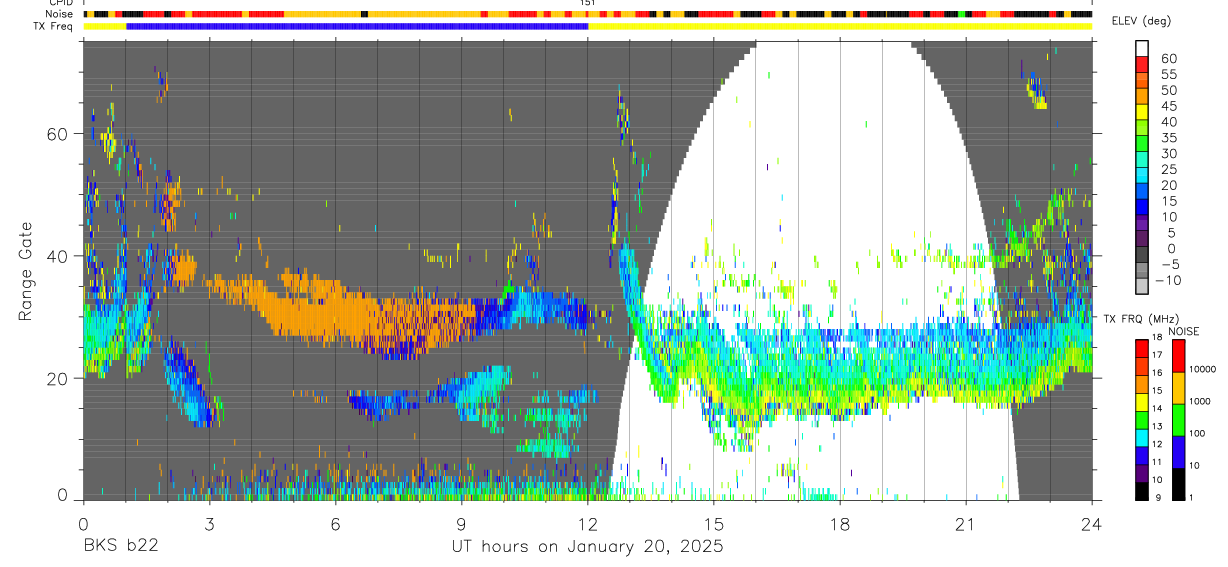Viewport: 1228px width, 567px height.
Task: Click the 'Noise' row label at top left
Action: click(x=61, y=14)
